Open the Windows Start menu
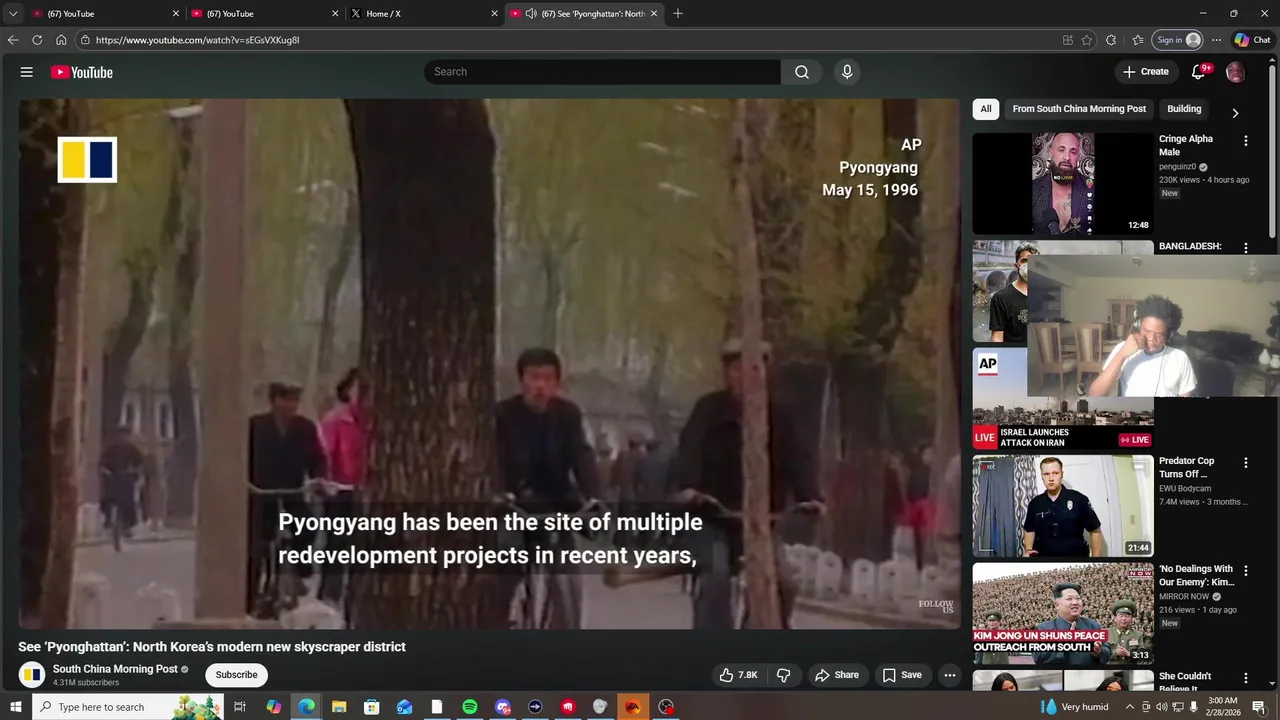Screen dimensions: 1280x720 [16, 707]
